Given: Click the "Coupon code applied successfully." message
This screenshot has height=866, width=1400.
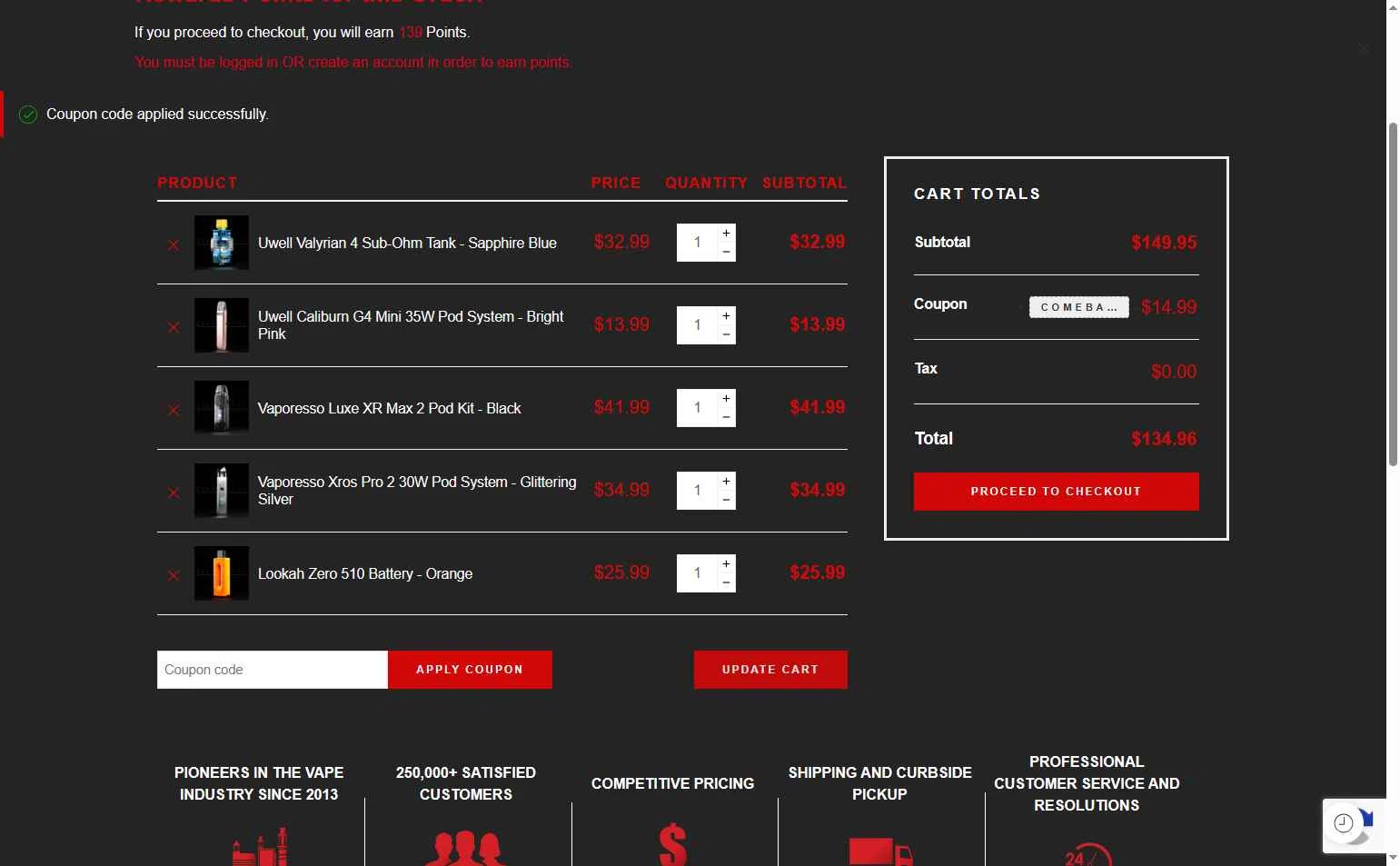Looking at the screenshot, I should point(157,114).
